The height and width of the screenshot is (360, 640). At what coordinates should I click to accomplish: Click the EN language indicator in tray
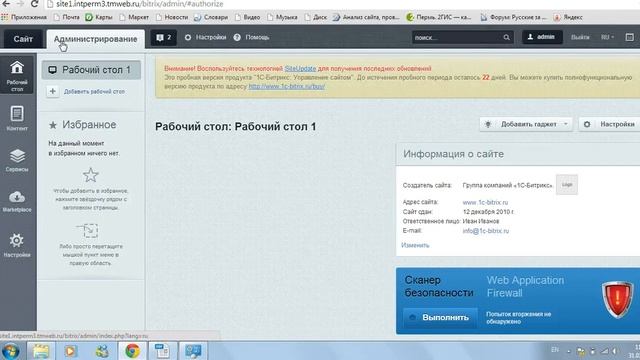tap(555, 350)
